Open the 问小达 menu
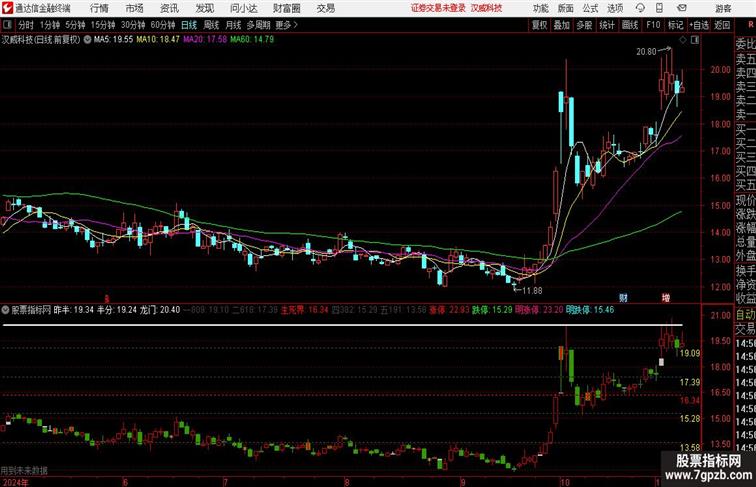 pyautogui.click(x=243, y=8)
